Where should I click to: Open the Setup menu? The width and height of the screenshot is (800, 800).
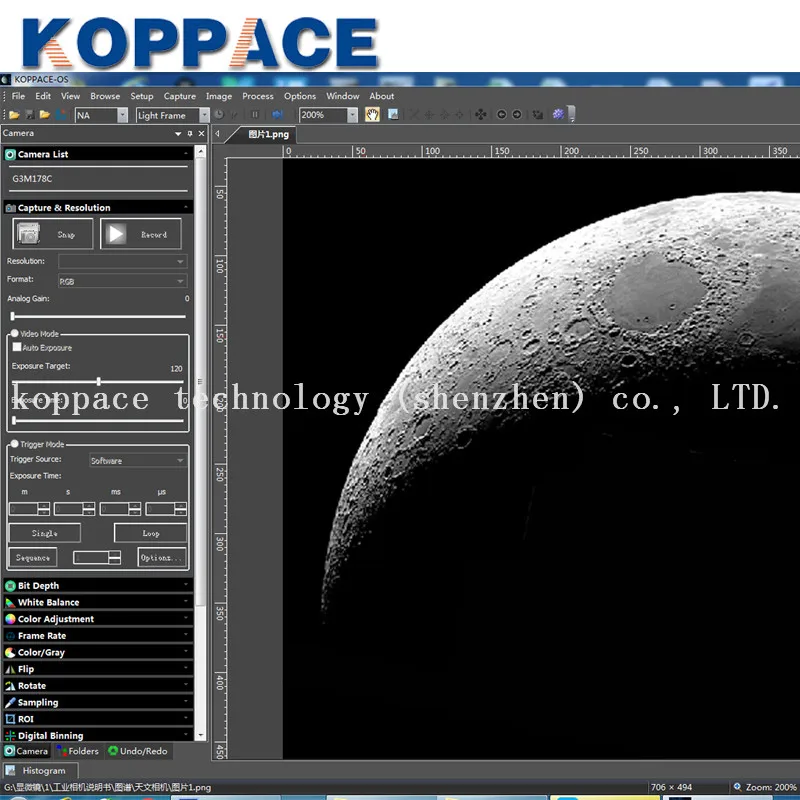point(141,96)
